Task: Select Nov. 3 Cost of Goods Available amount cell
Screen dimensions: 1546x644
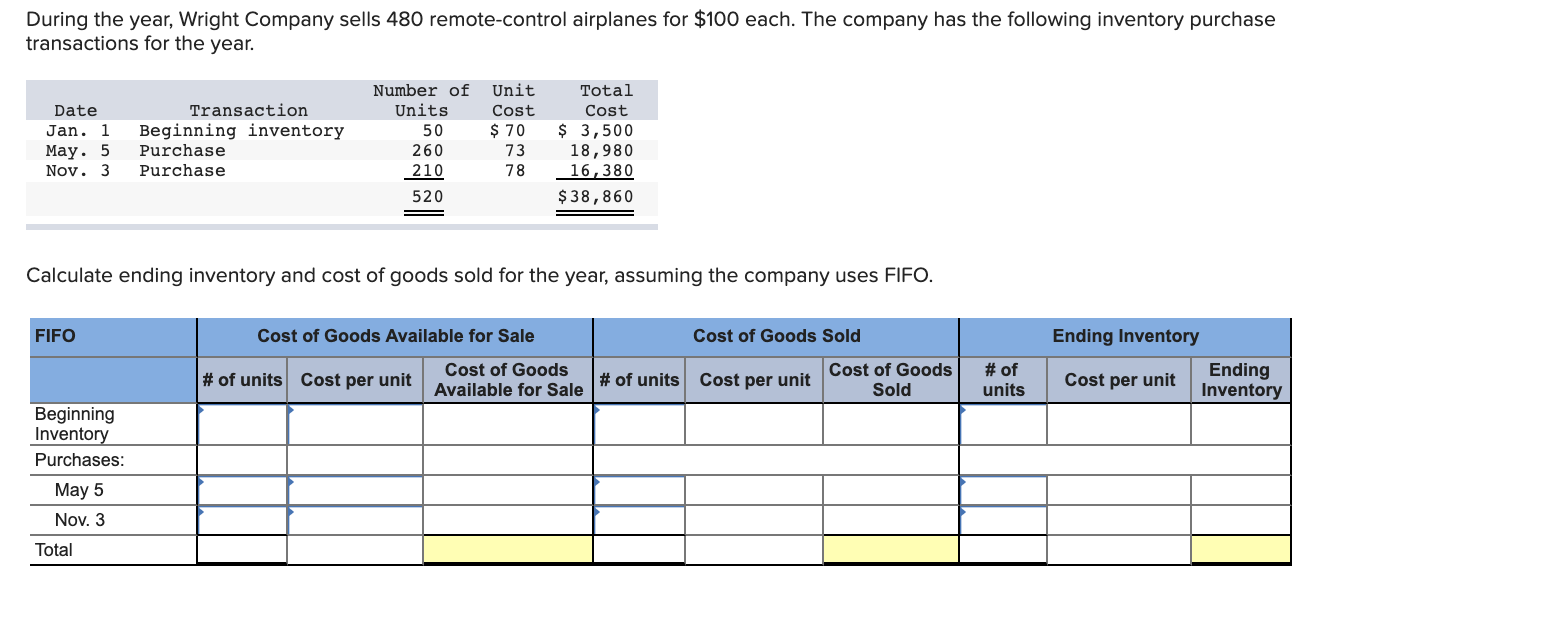Action: click(507, 520)
